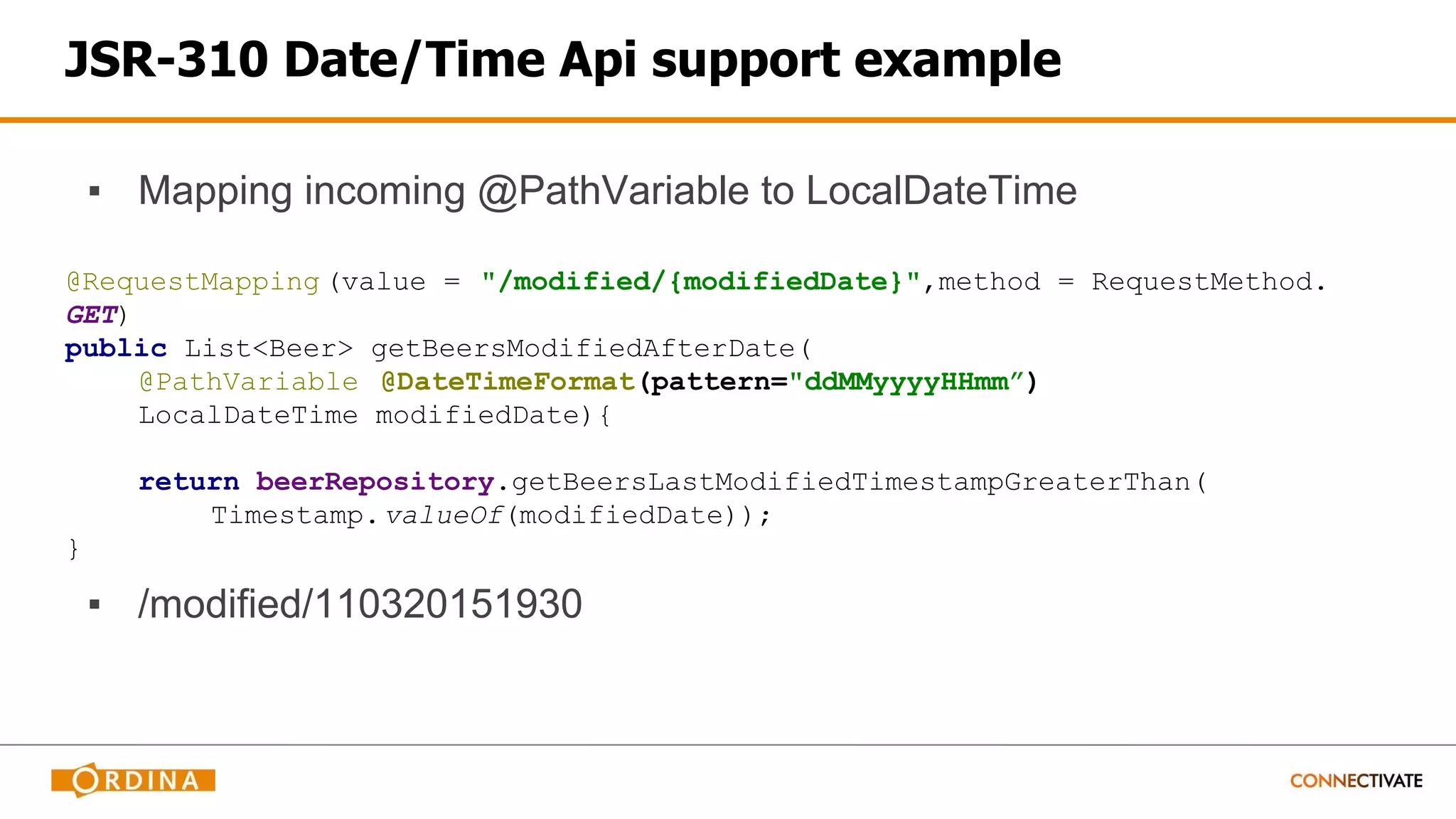Image resolution: width=1456 pixels, height=819 pixels.
Task: Click the 'beerRepository' identifier
Action: click(x=375, y=482)
